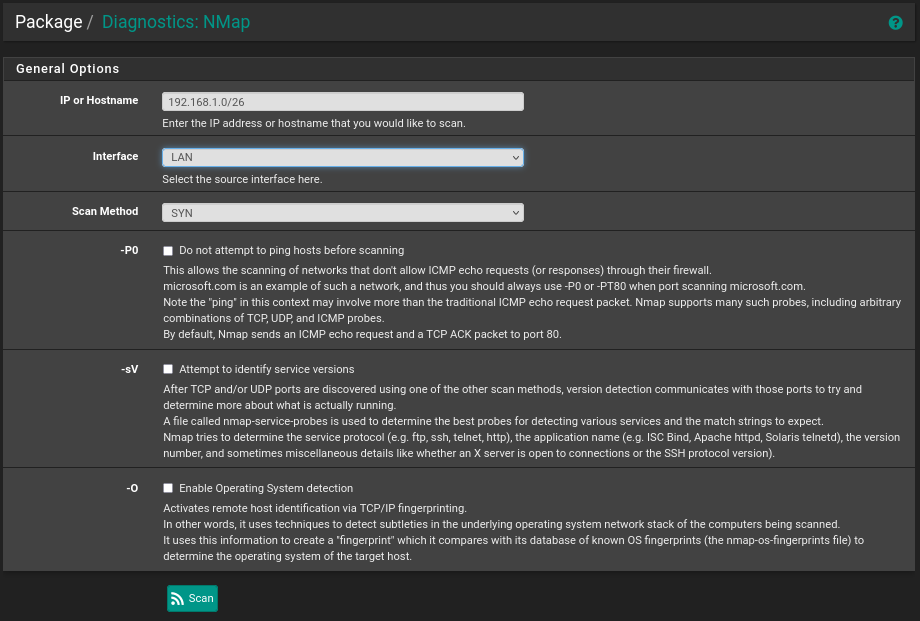Click the Scan button with feed icon

pyautogui.click(x=192, y=598)
